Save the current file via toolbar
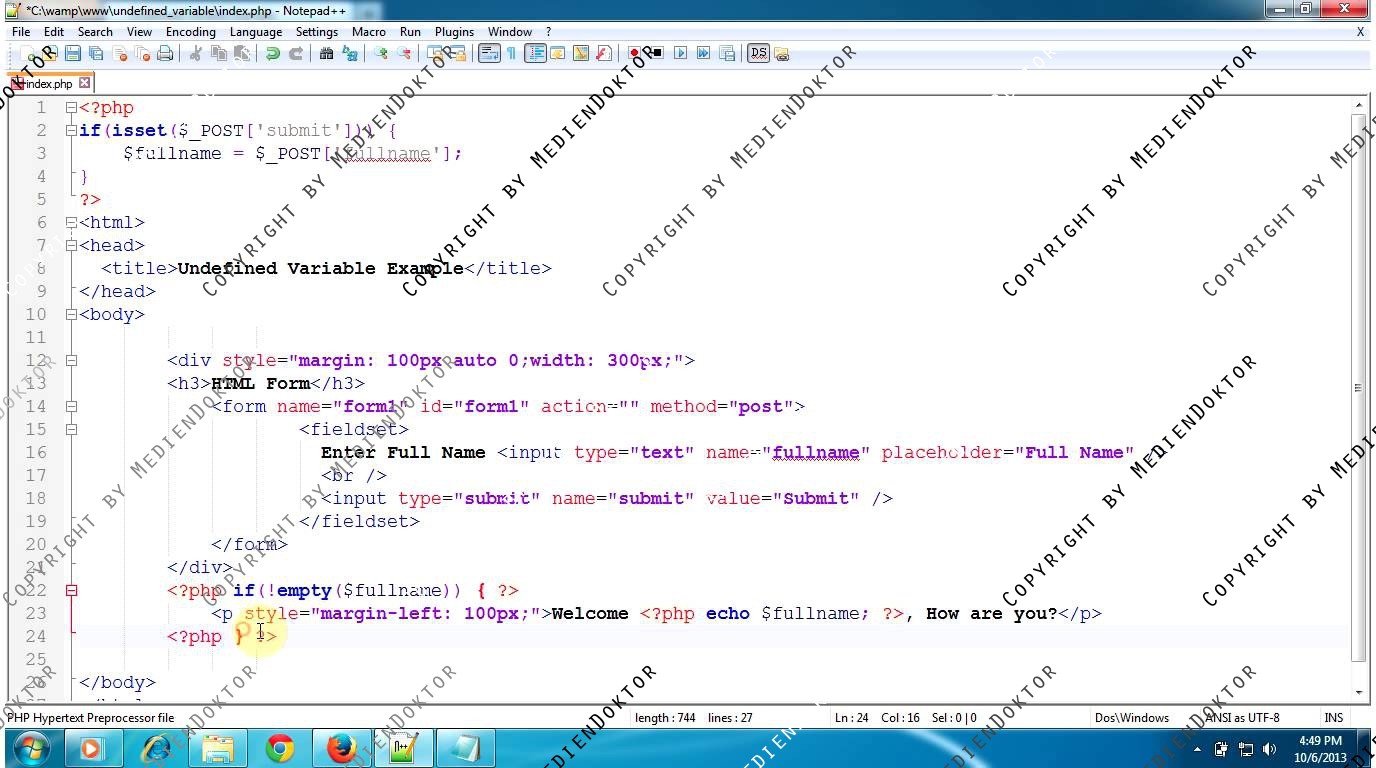Viewport: 1376px width, 768px height. pyautogui.click(x=73, y=54)
